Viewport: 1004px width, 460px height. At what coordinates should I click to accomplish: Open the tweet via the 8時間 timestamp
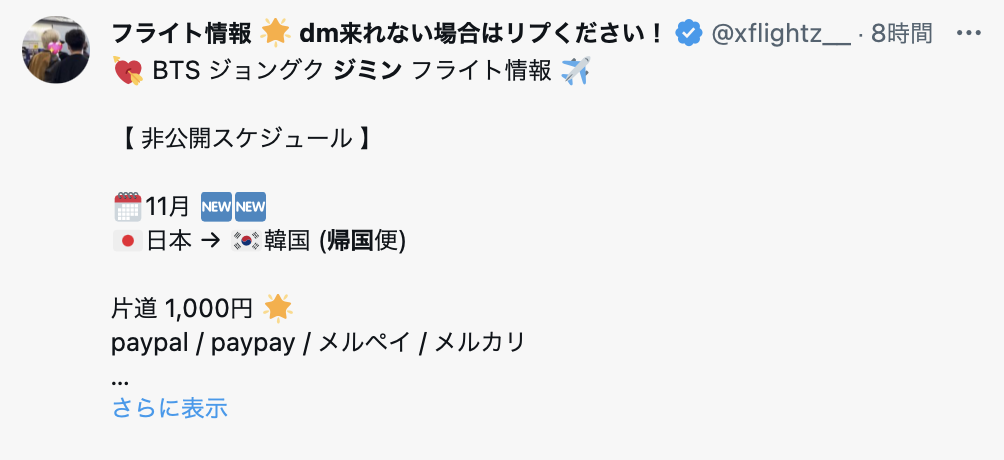pyautogui.click(x=902, y=33)
